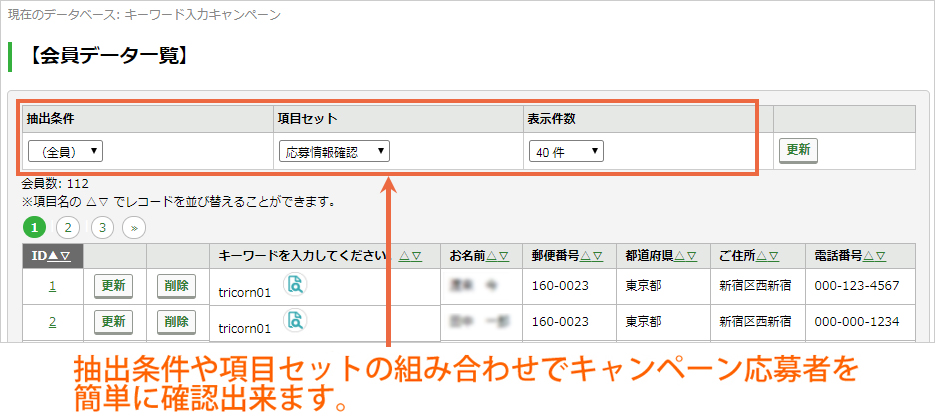Click the magnifier document icon in row 1

295,285
